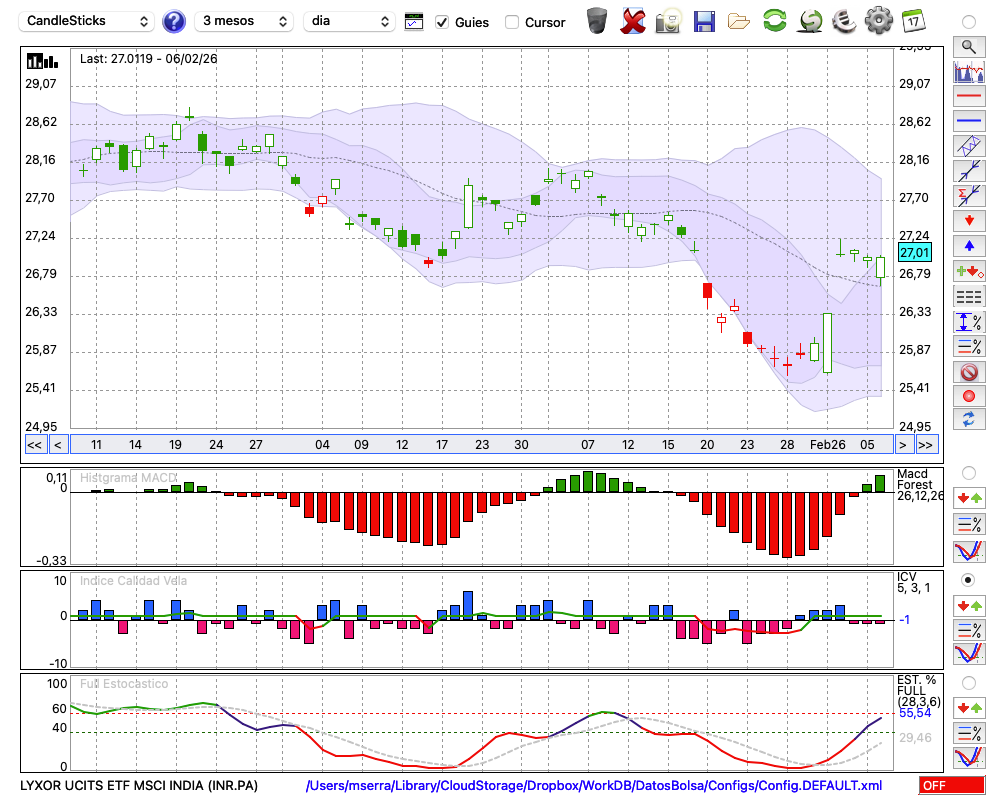Click the green refresh arrows icon
The image size is (1000, 800).
774,21
